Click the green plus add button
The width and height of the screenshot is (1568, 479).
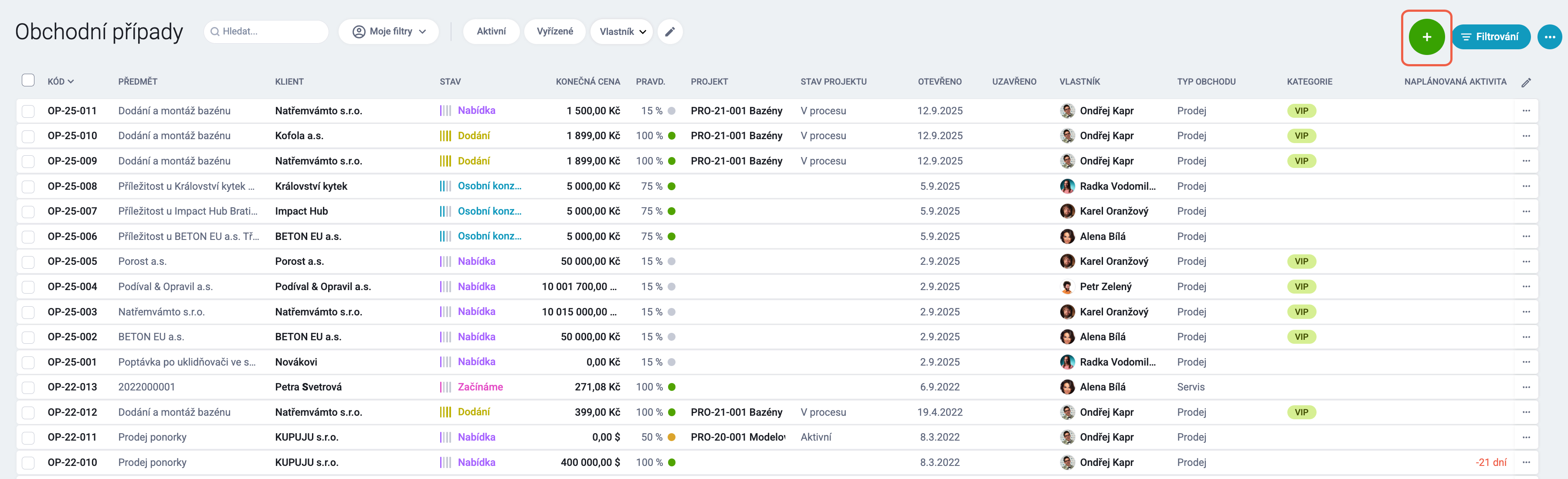point(1426,37)
